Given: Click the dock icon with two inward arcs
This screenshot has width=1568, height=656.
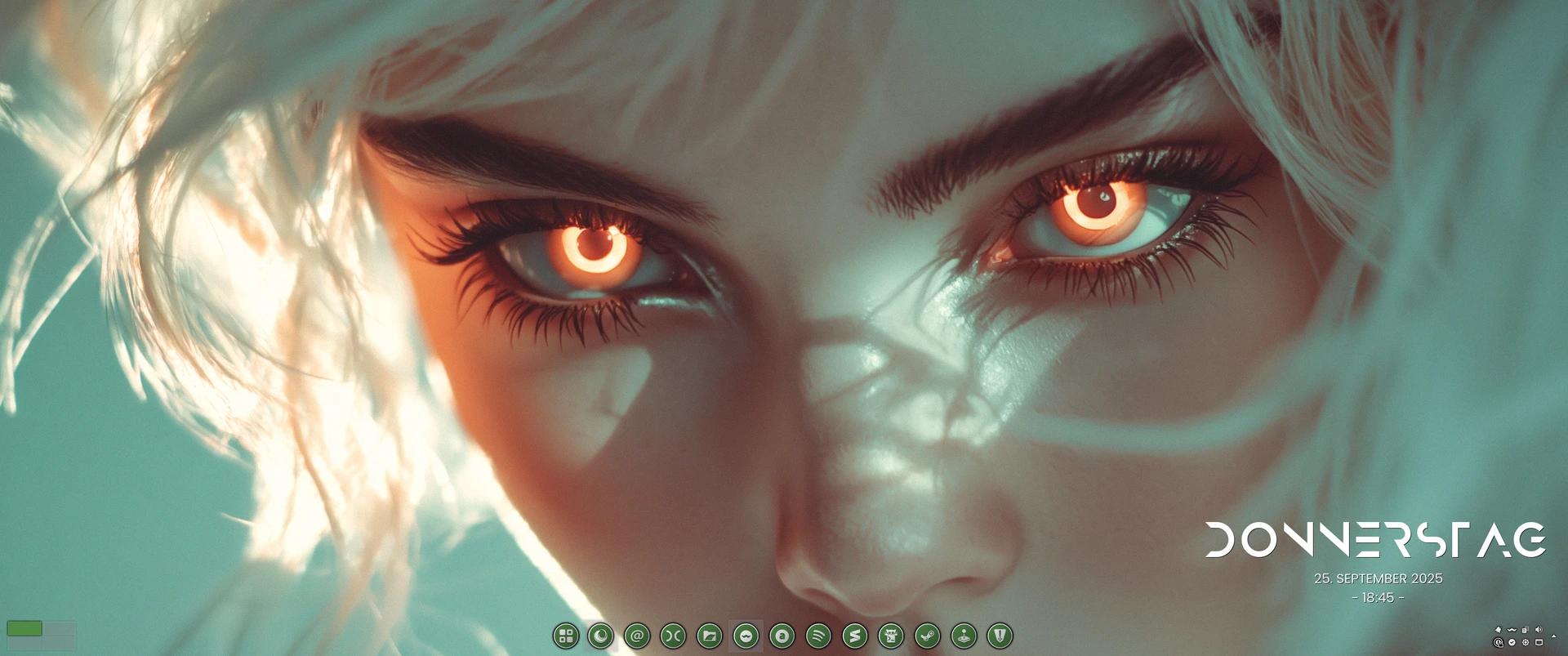Looking at the screenshot, I should [x=673, y=636].
